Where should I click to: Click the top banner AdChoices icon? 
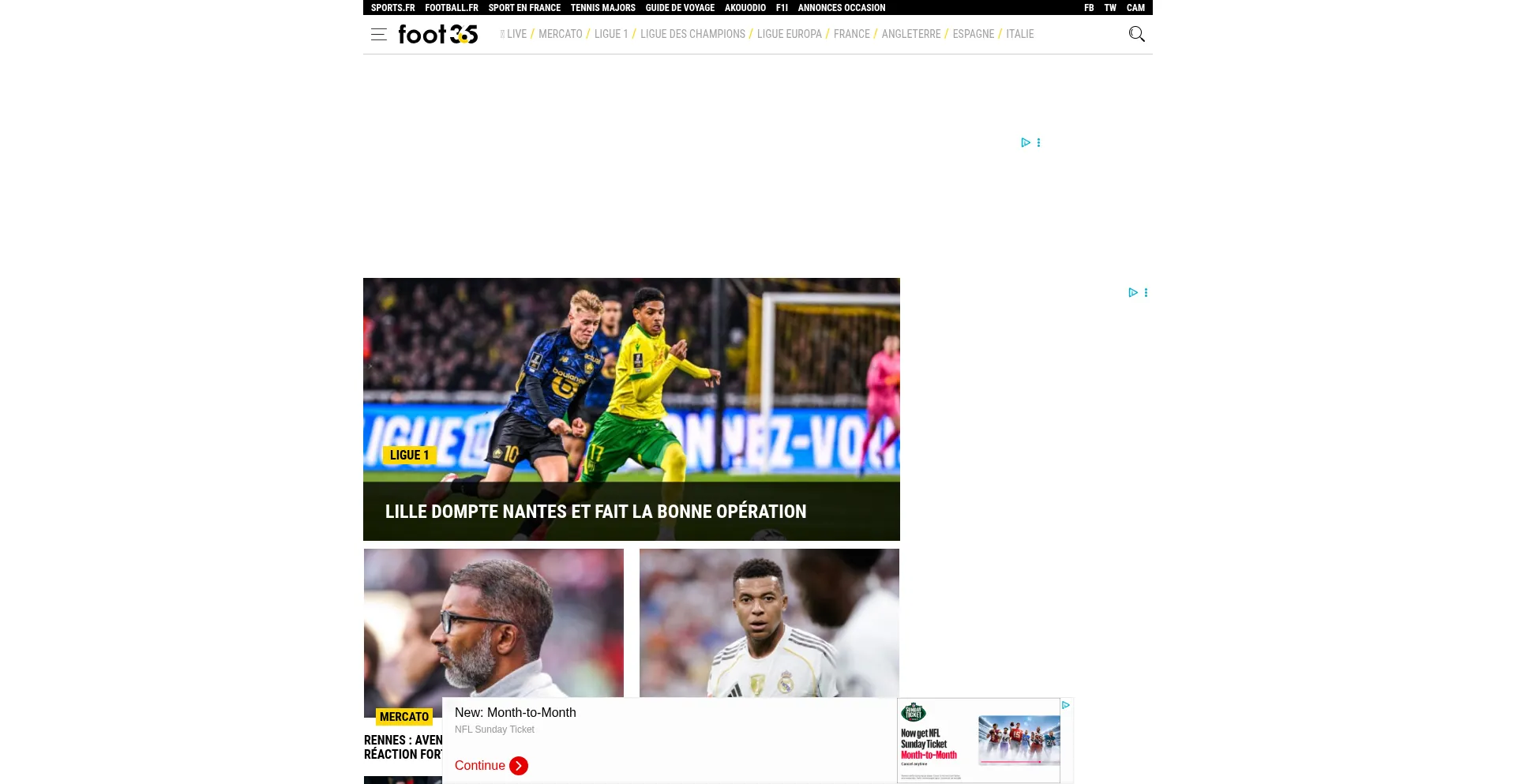1025,143
